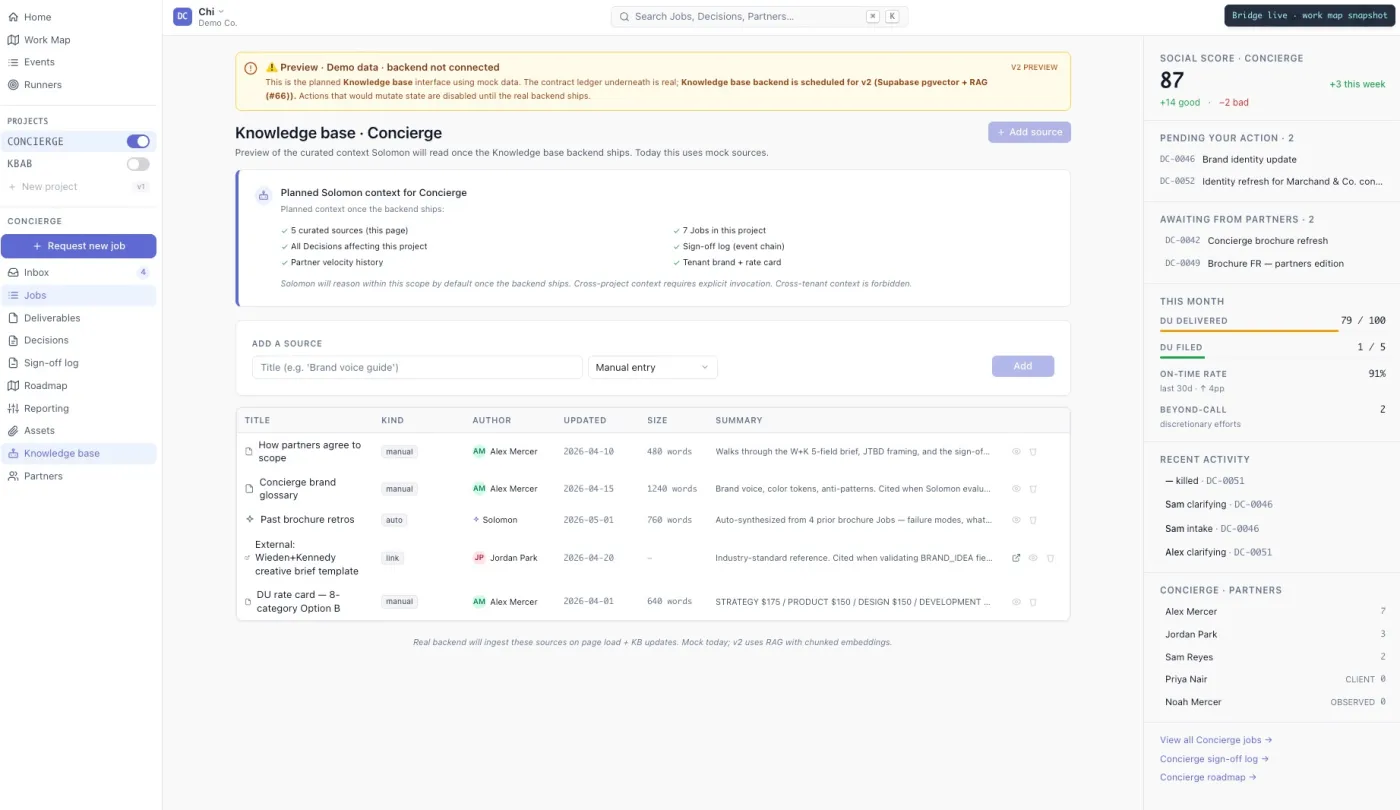
Task: Click the 'auto' kind tag
Action: (393, 520)
